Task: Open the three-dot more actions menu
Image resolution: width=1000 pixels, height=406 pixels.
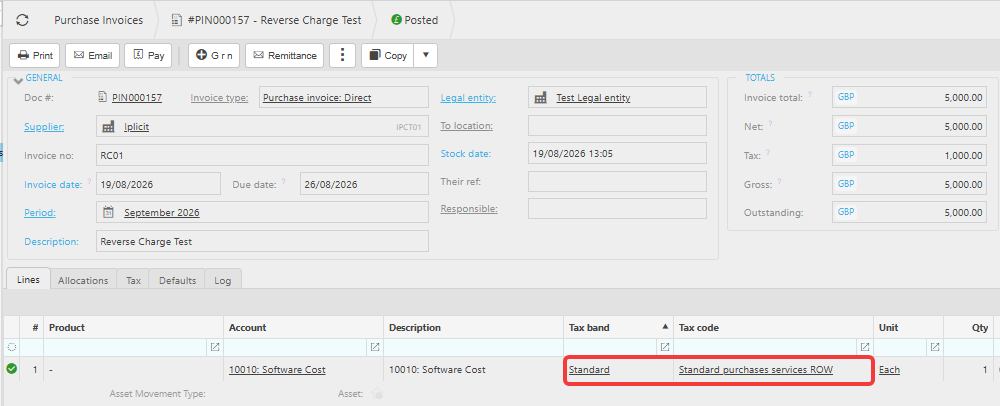Action: (x=342, y=55)
